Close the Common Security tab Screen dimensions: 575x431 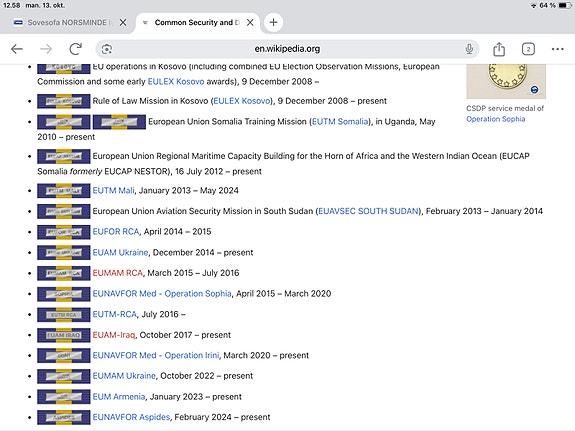(250, 22)
